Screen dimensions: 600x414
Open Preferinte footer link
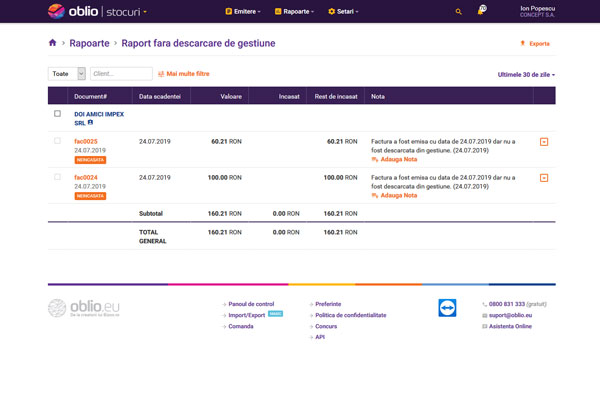click(328, 304)
